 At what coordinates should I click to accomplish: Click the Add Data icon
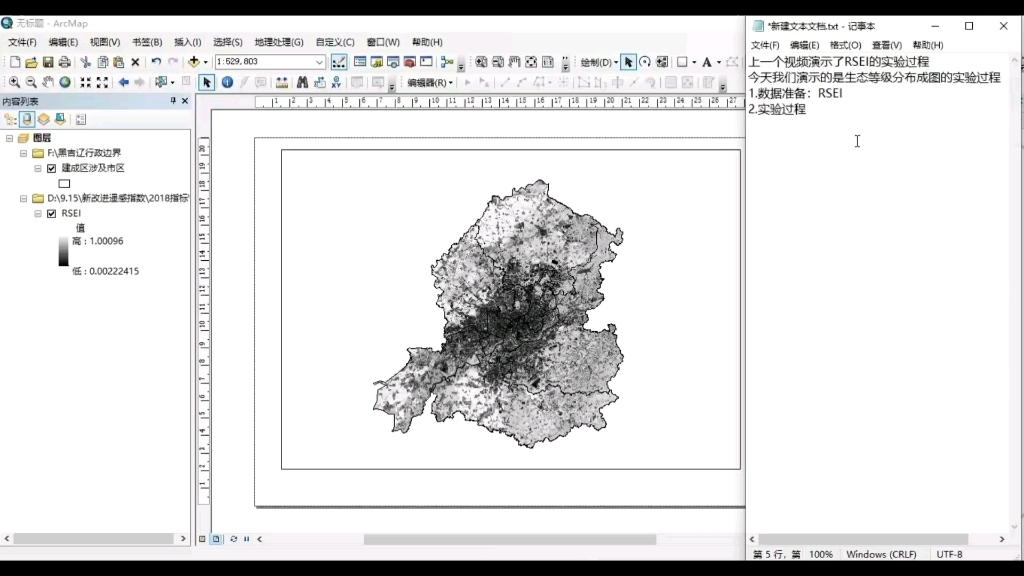(196, 63)
